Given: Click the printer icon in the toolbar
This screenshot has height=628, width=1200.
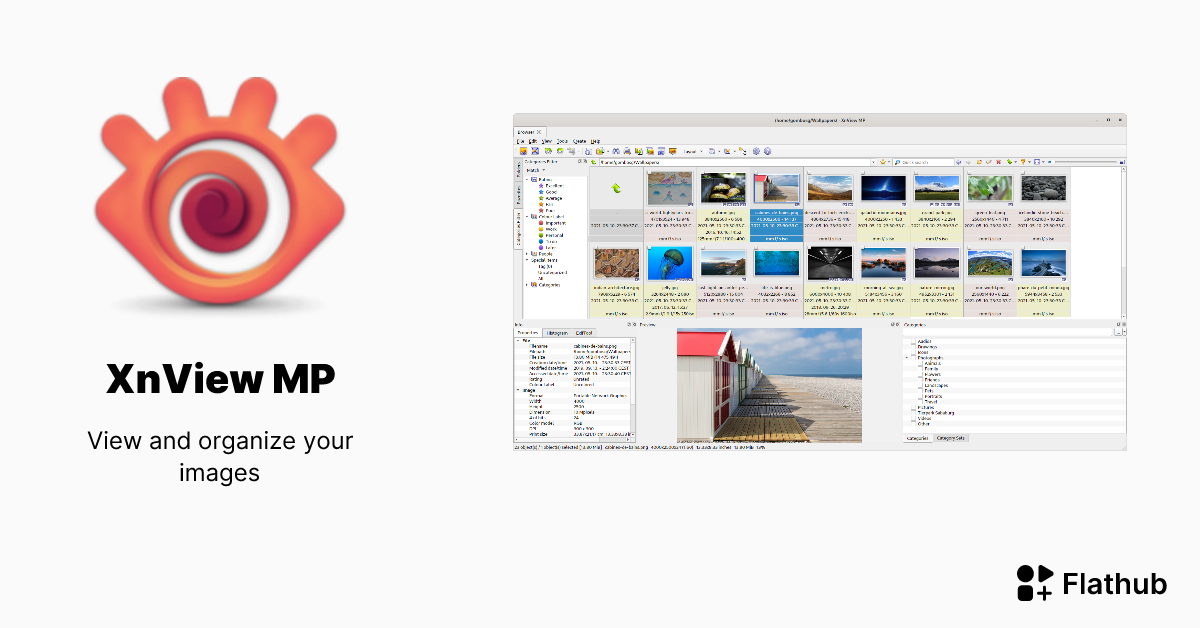Looking at the screenshot, I should (627, 151).
